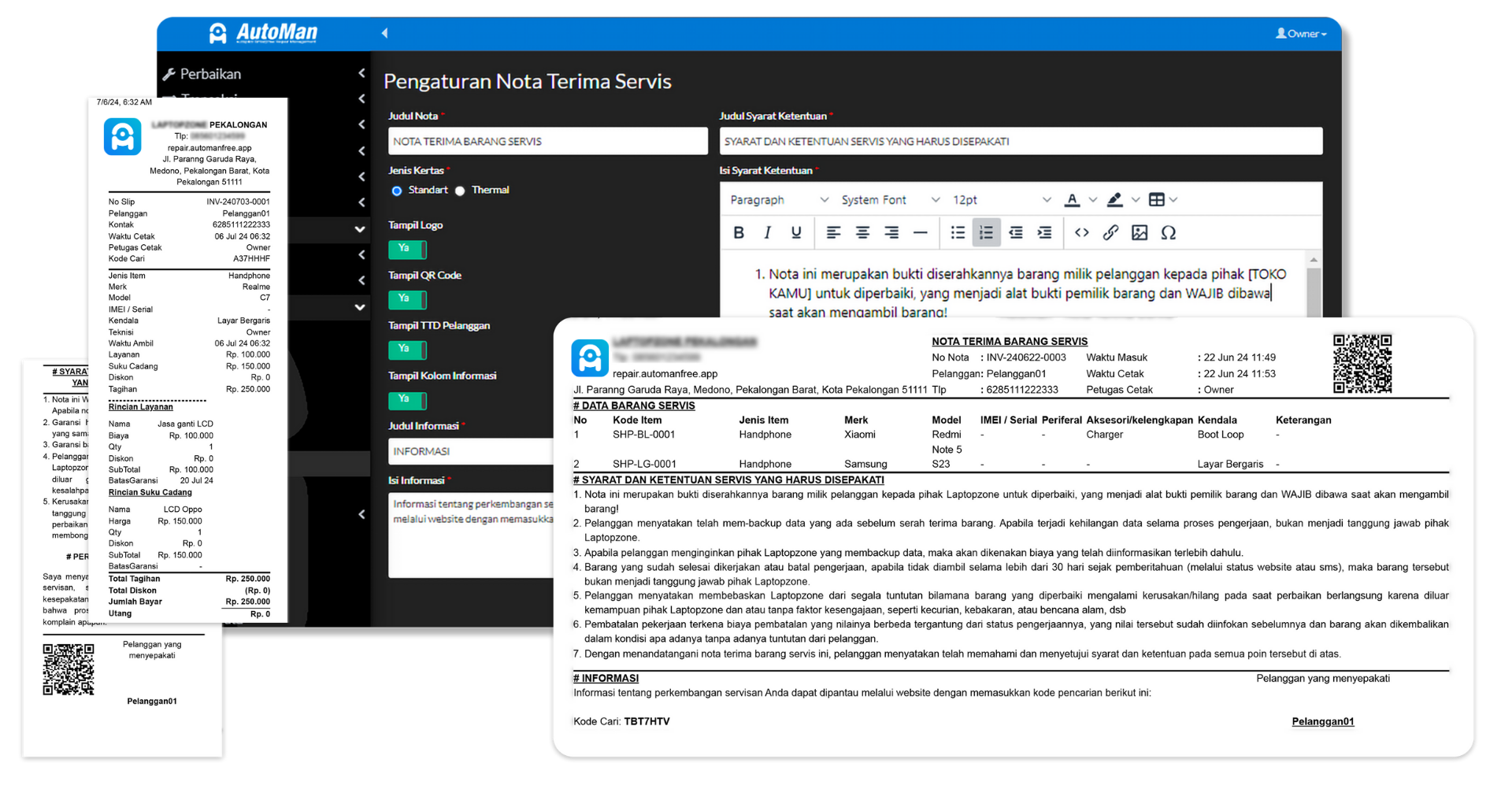
Task: Open source code view with the code icon
Action: [1081, 232]
